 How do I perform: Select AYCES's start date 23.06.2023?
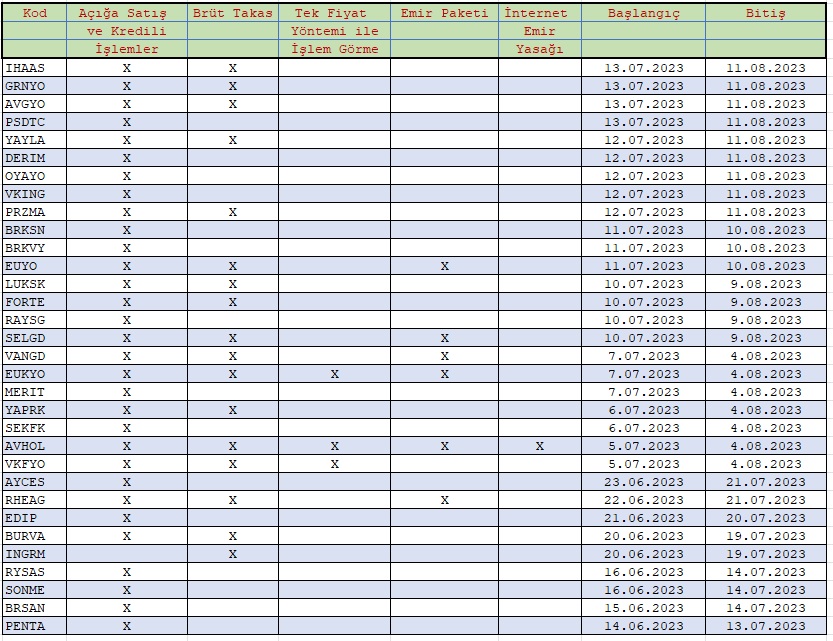pos(643,482)
